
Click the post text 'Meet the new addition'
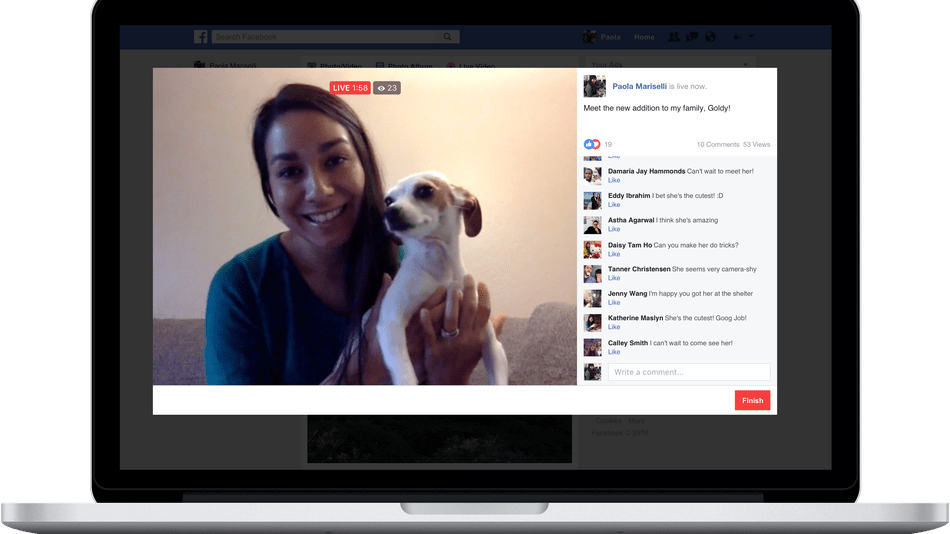[656, 108]
